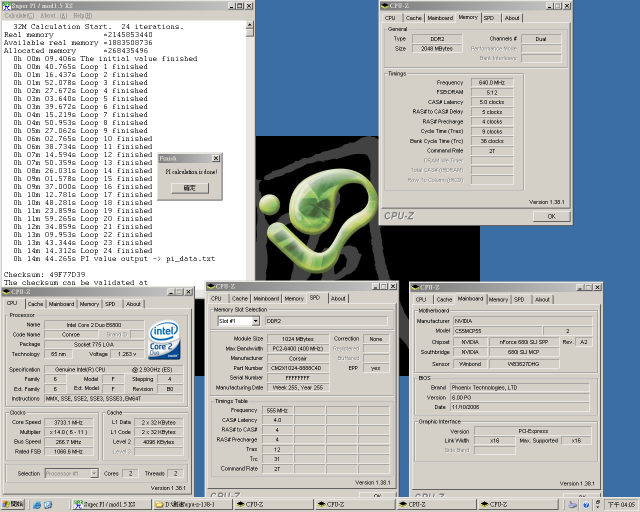
Task: Close the Finish dialog with its X
Action: tap(216, 158)
